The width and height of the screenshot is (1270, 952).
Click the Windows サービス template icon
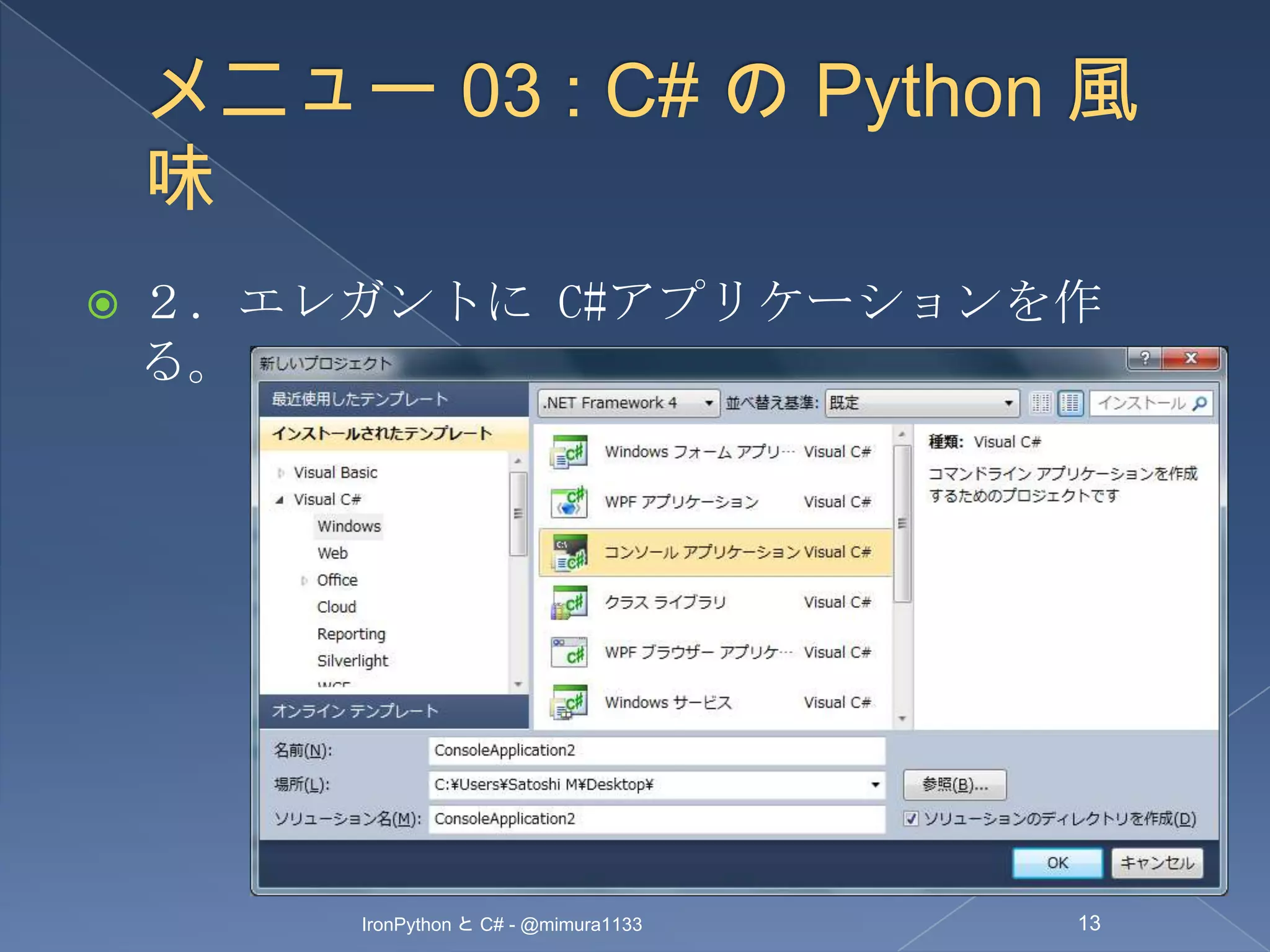click(568, 702)
